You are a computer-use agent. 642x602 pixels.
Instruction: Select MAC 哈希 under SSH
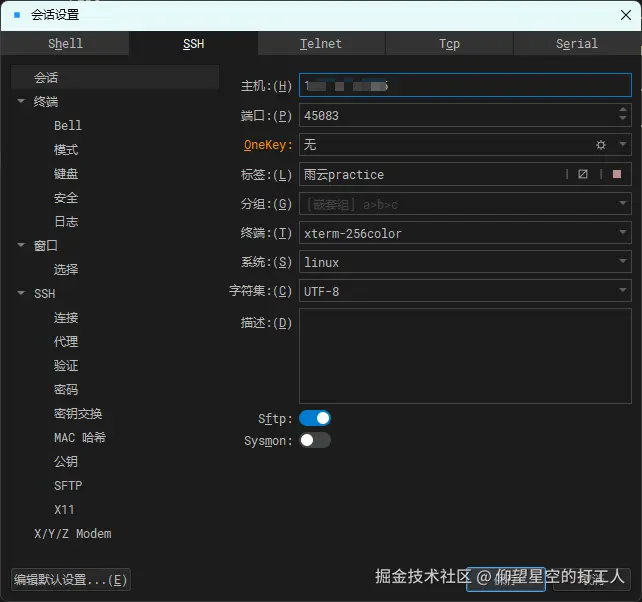[x=80, y=437]
